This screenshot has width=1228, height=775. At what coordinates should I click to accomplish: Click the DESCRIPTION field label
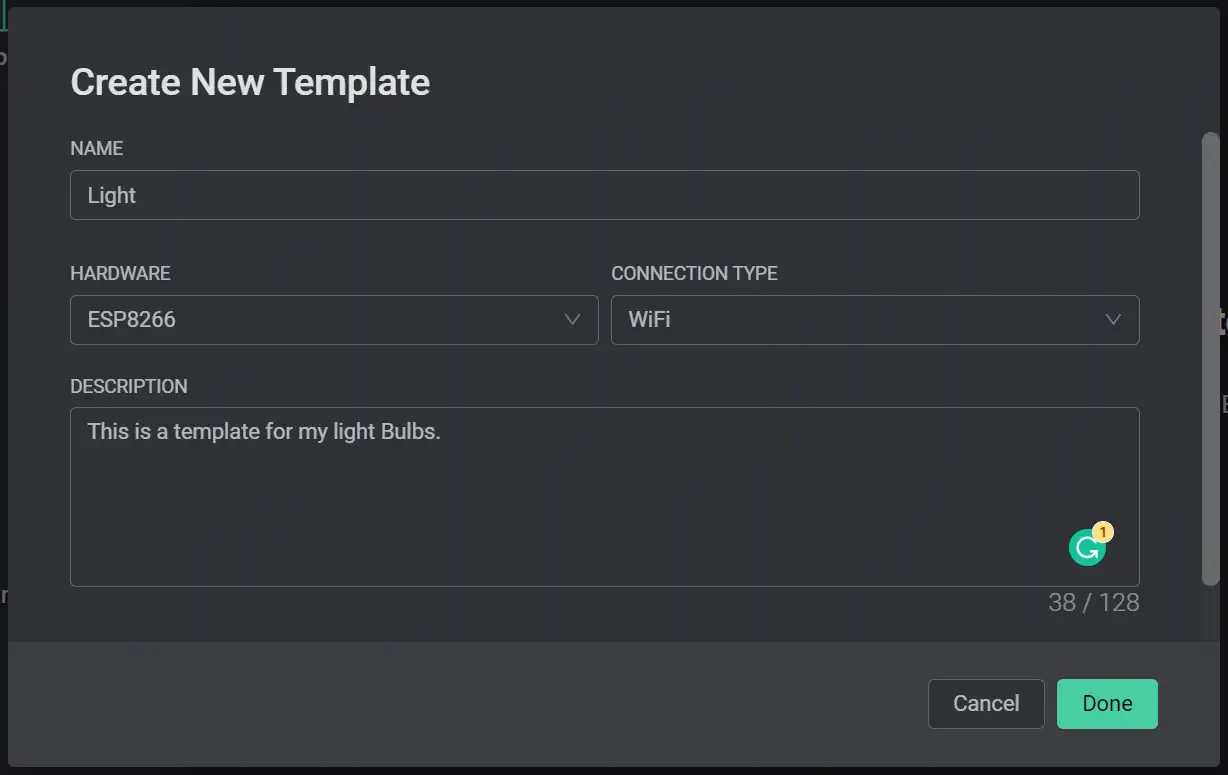(x=128, y=386)
